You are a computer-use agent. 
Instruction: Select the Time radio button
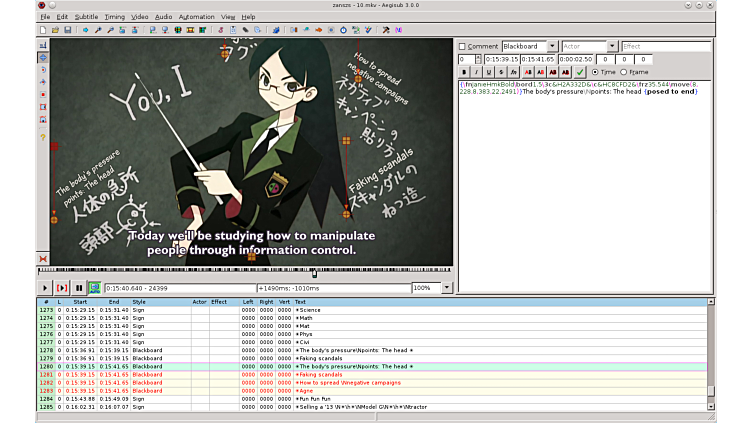[x=596, y=72]
